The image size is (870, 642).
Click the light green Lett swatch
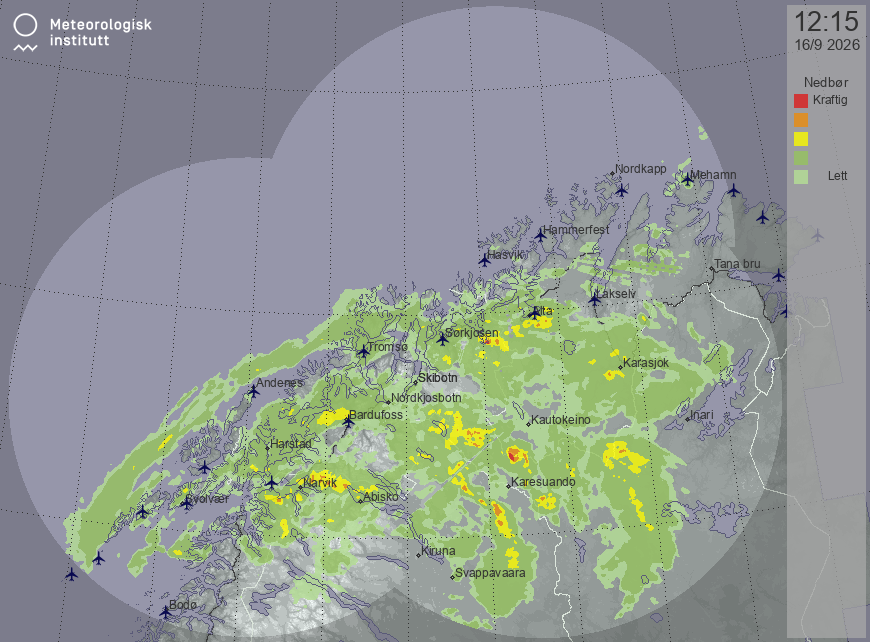click(801, 177)
